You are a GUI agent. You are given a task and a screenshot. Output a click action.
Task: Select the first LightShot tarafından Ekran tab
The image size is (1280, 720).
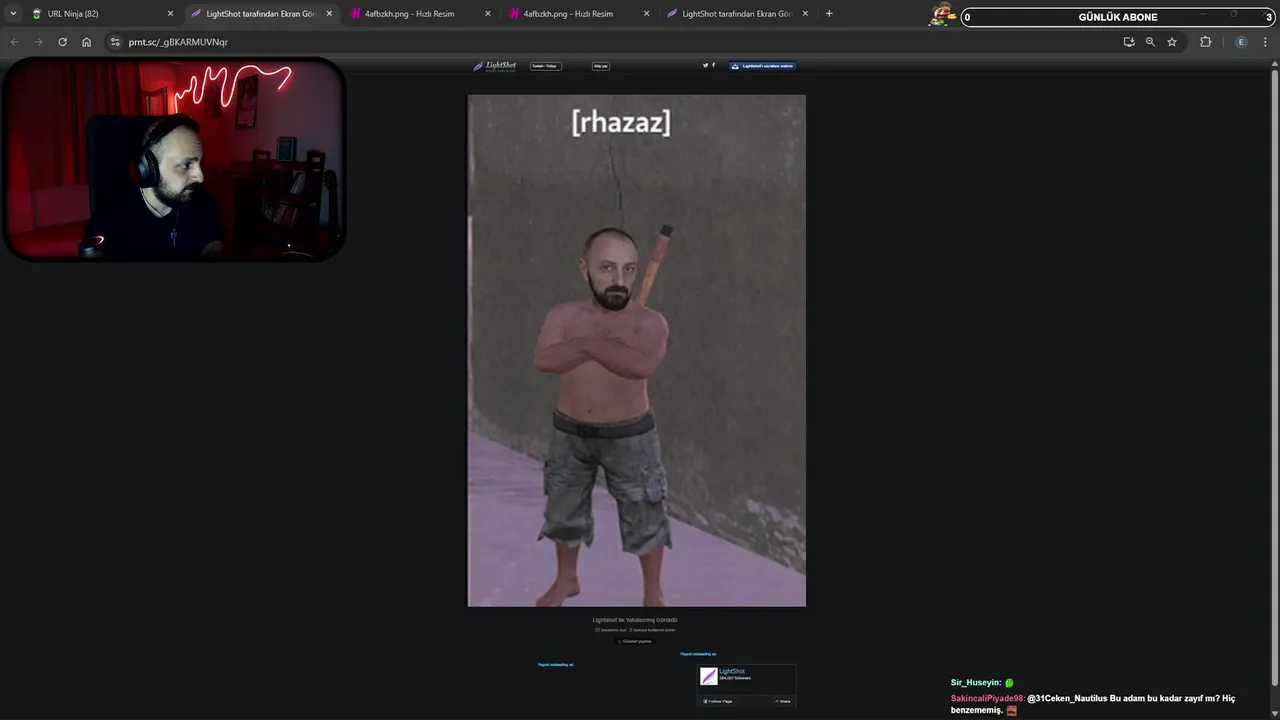(262, 14)
